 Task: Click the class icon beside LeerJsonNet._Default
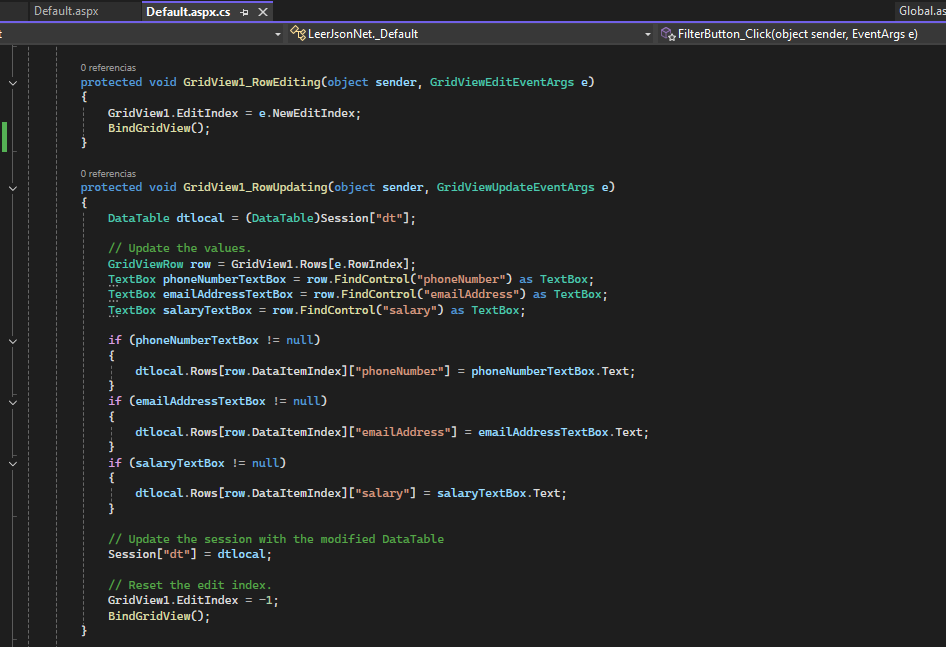297,34
